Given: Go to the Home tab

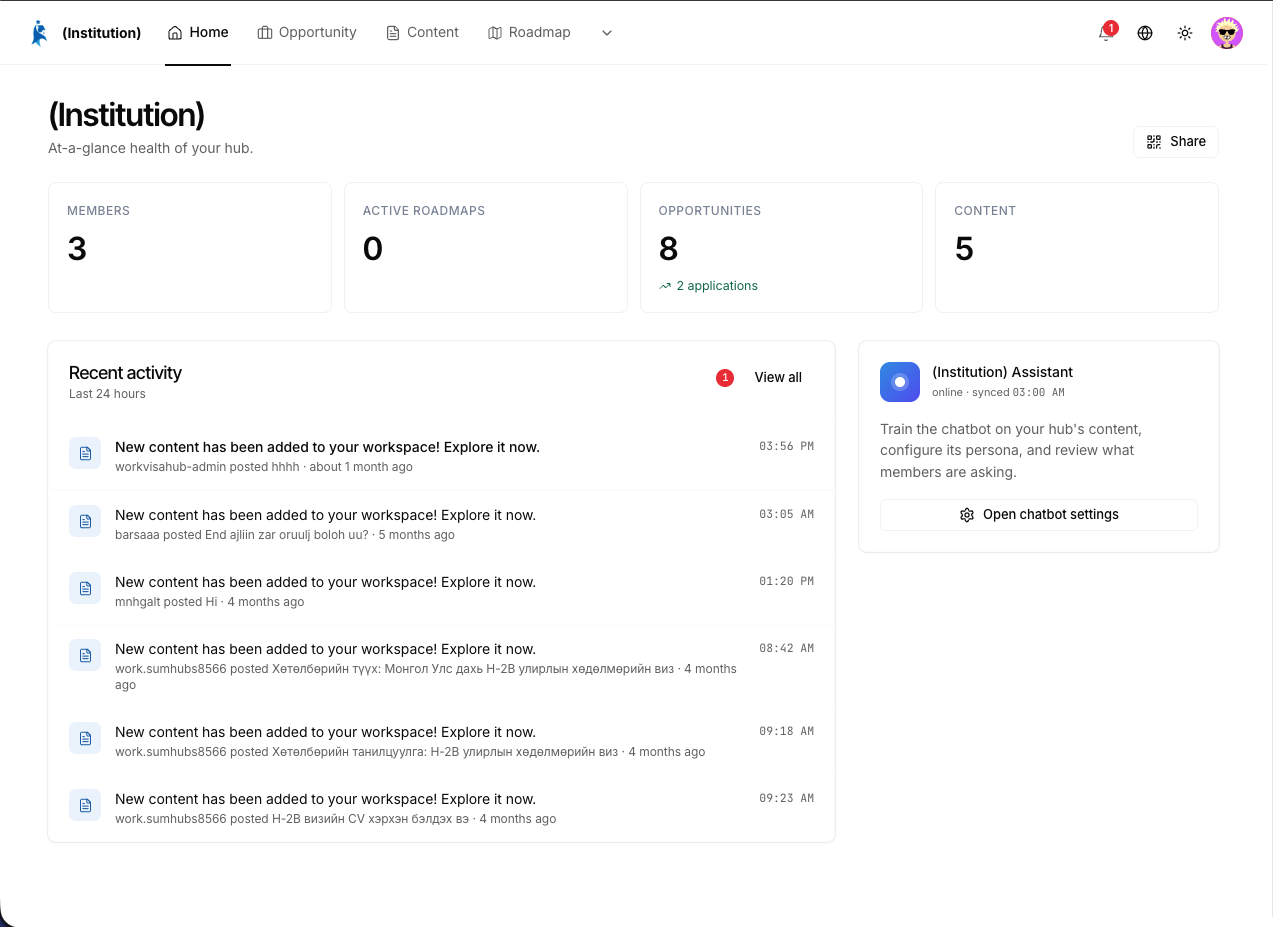Looking at the screenshot, I should [x=198, y=32].
